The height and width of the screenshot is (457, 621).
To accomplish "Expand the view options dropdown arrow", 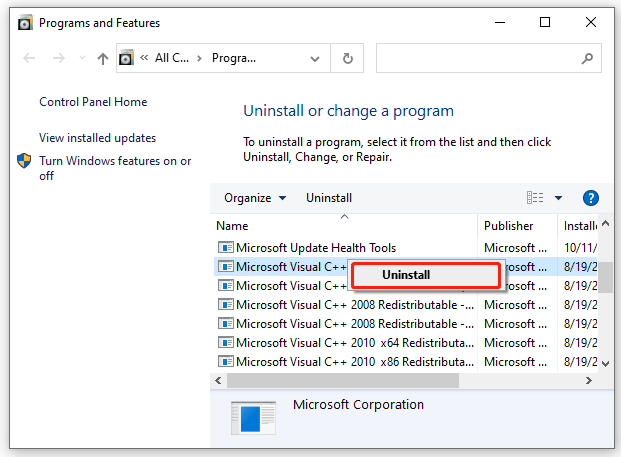I will 558,198.
